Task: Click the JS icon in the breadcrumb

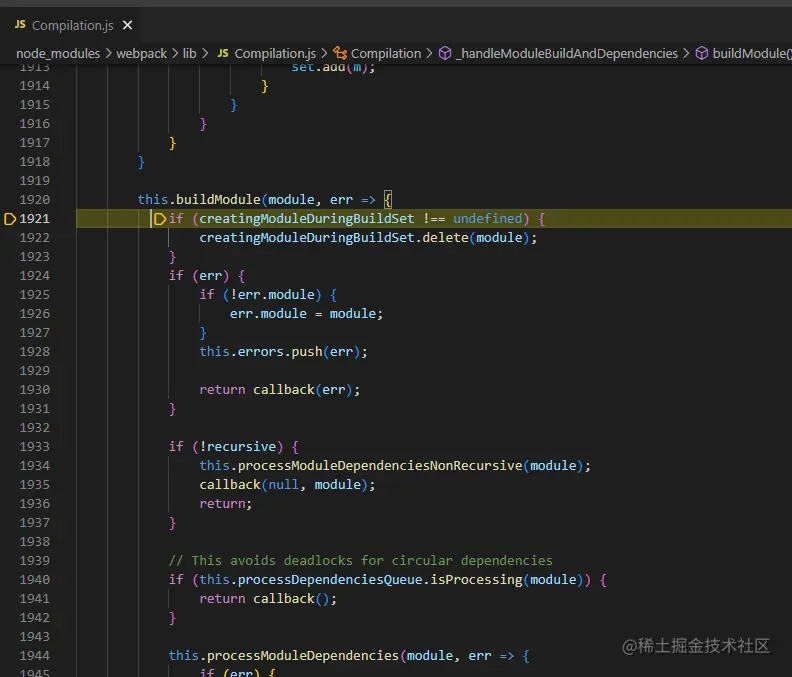Action: point(223,53)
